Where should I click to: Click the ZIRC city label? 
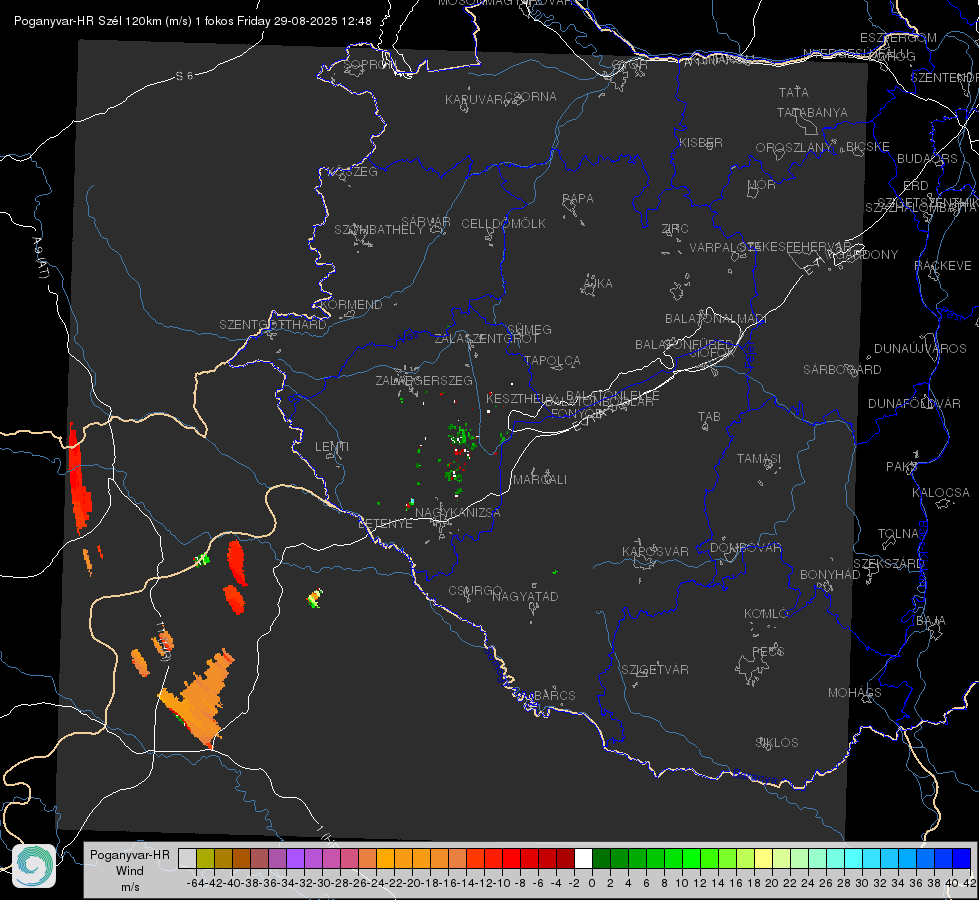[x=675, y=228]
